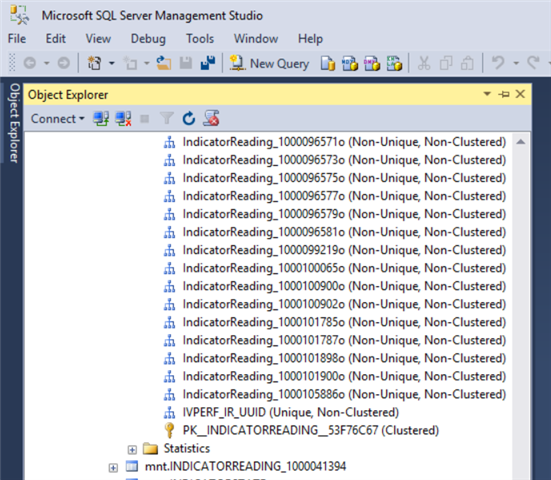551x480 pixels.
Task: Open the Tools menu
Action: pos(200,39)
